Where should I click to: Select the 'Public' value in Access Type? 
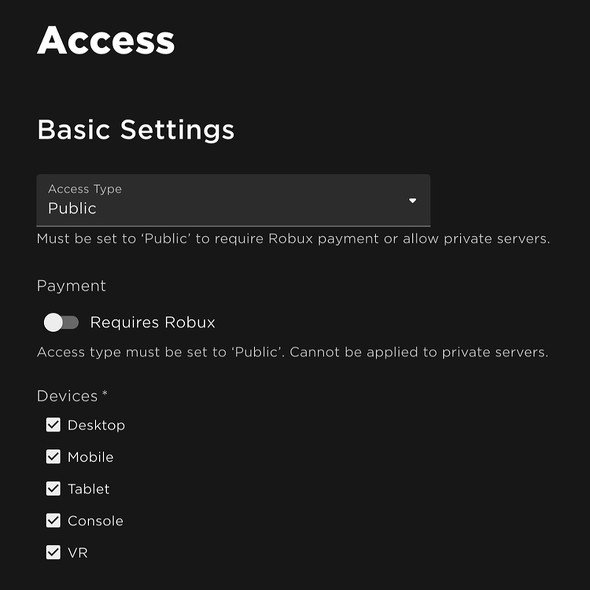(72, 208)
